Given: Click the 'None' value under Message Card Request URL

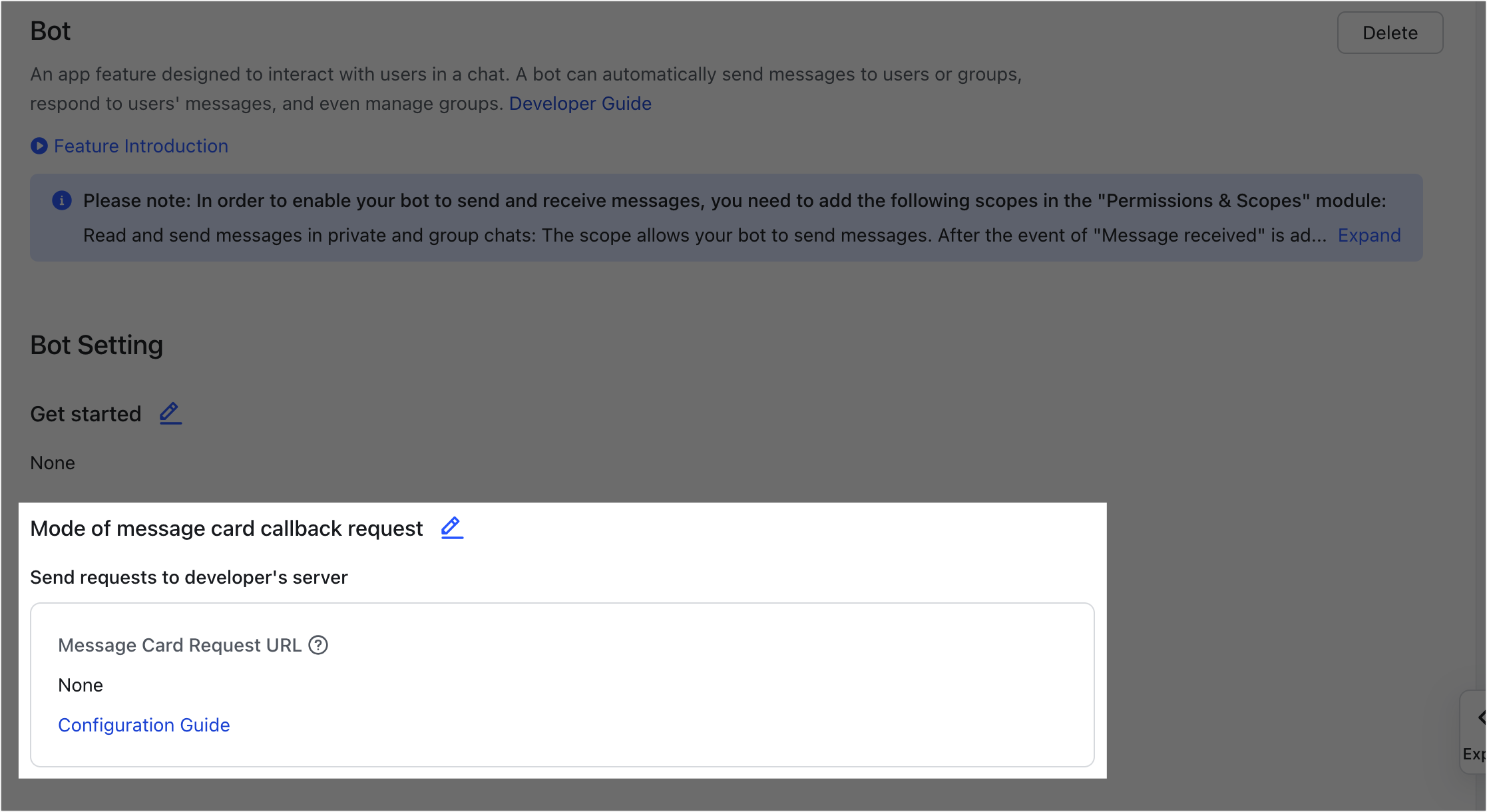Looking at the screenshot, I should tap(81, 685).
